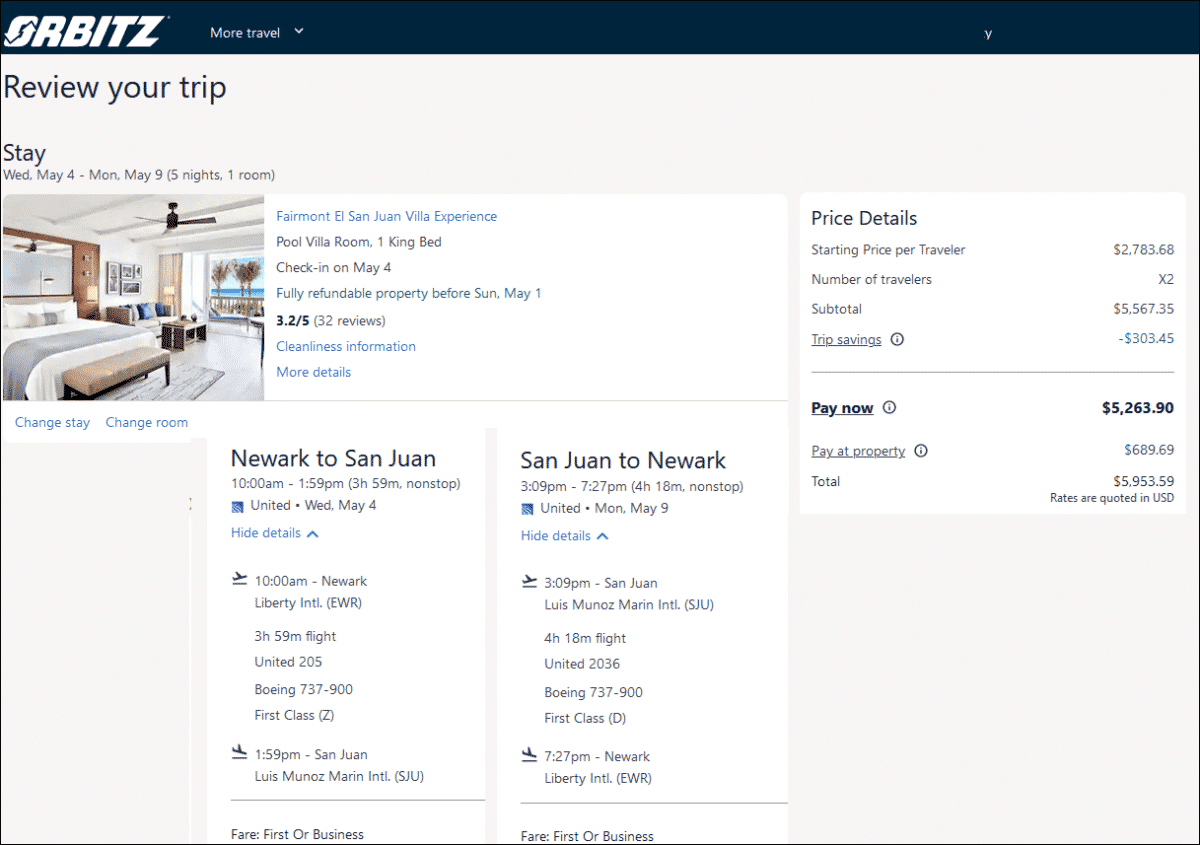Click More details for the hotel
Viewport: 1200px width, 845px height.
tap(313, 372)
